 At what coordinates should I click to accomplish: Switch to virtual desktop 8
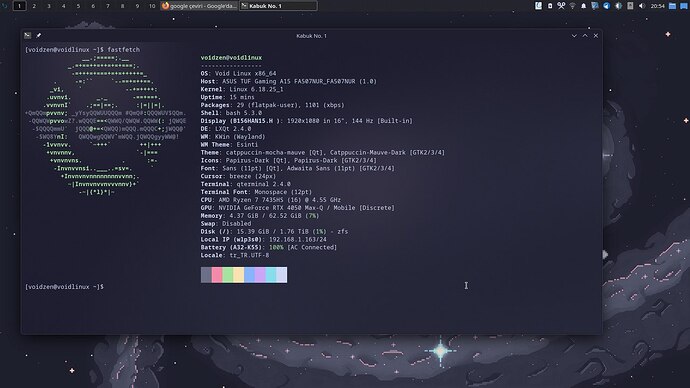coord(122,6)
